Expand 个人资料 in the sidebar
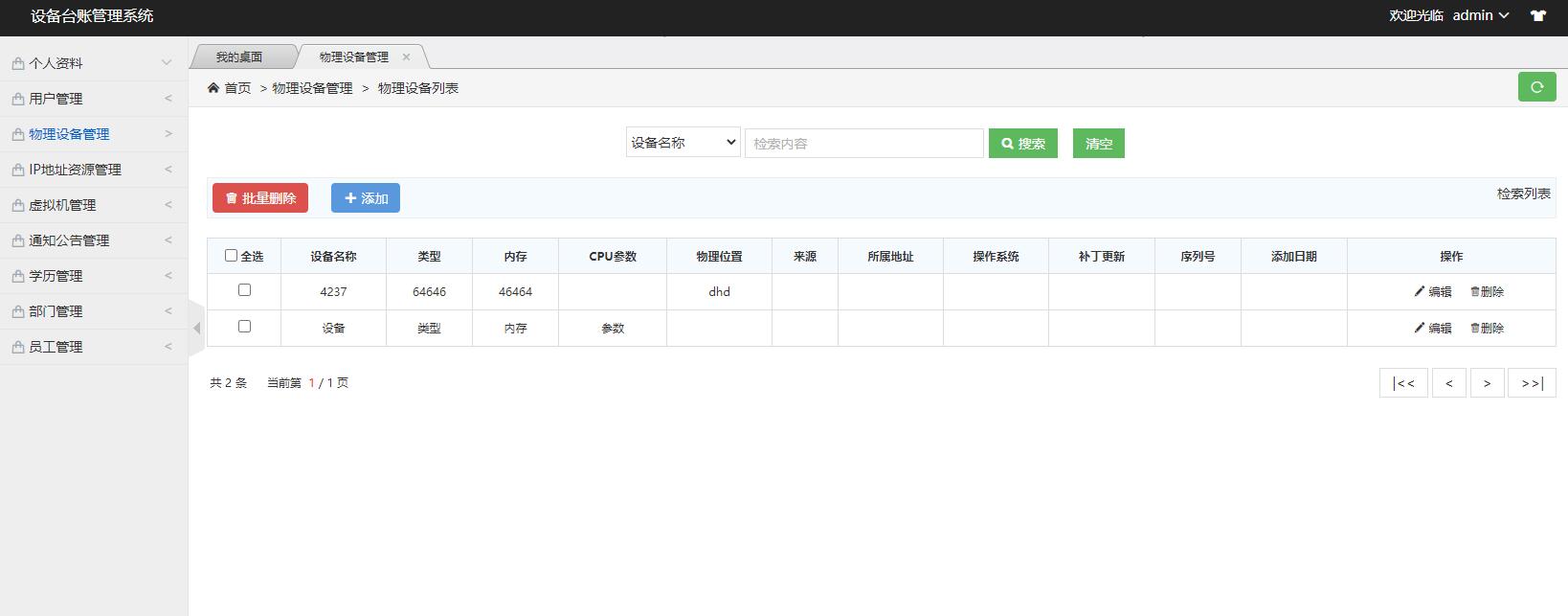 93,63
